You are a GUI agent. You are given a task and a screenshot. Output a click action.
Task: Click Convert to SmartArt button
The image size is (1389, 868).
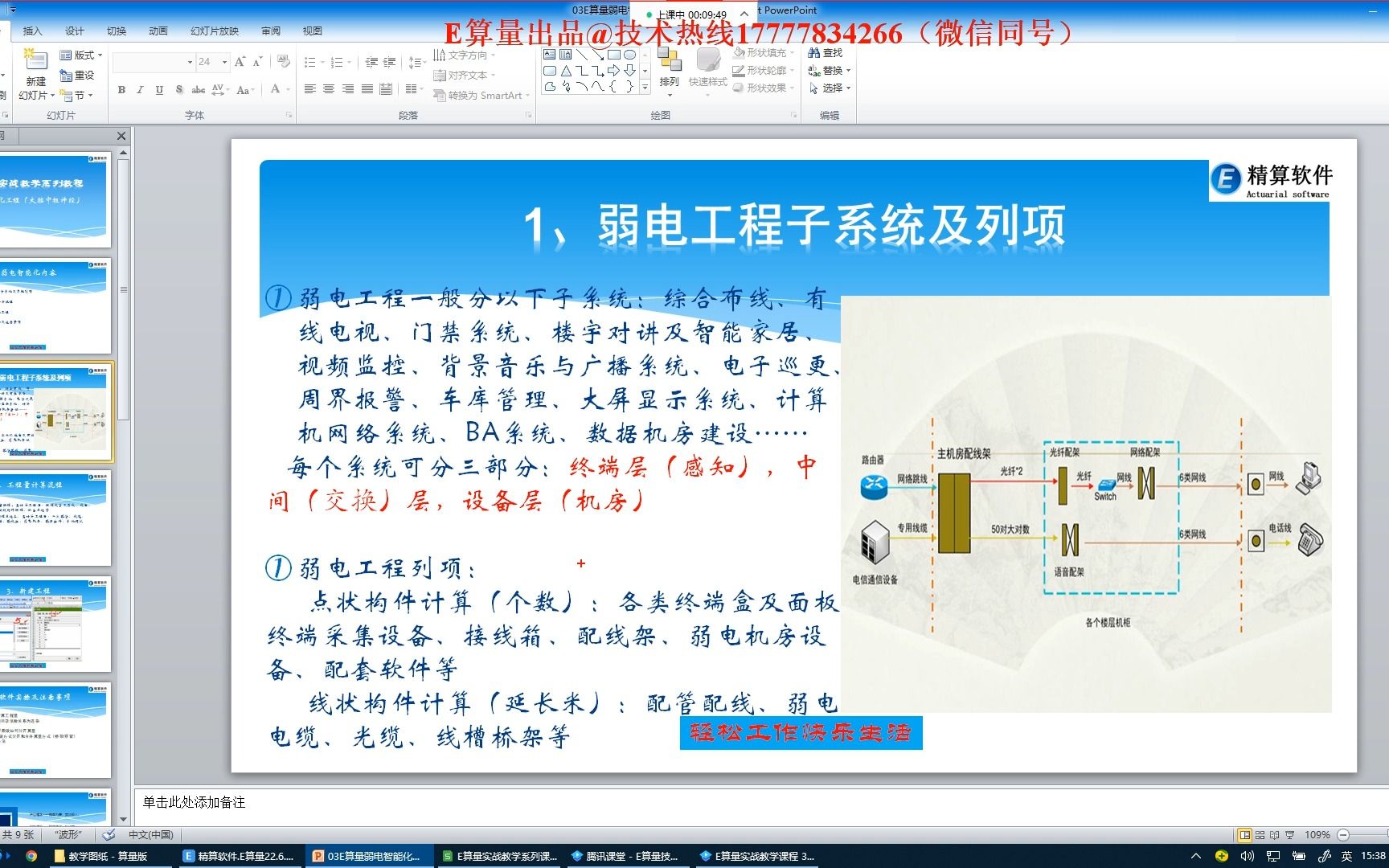coord(481,95)
